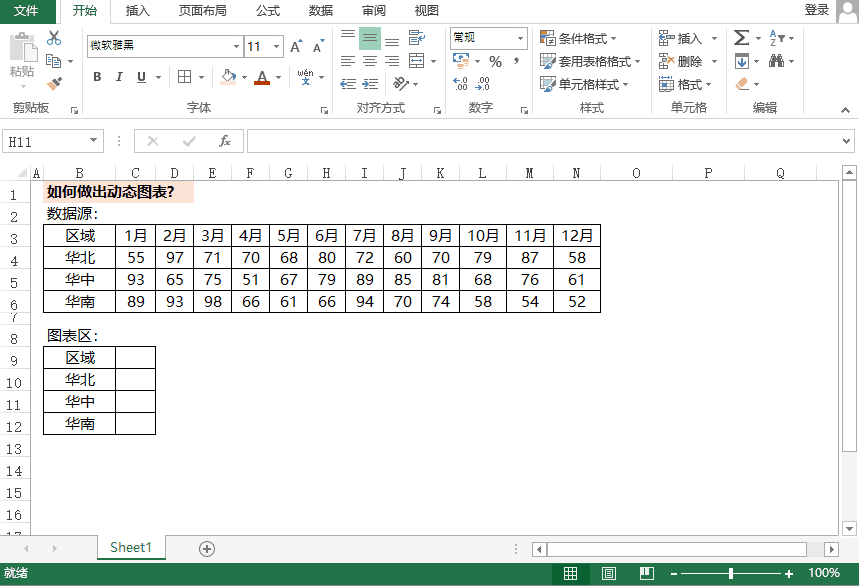The width and height of the screenshot is (859, 586).
Task: Click the Wrap Text icon
Action: (416, 38)
